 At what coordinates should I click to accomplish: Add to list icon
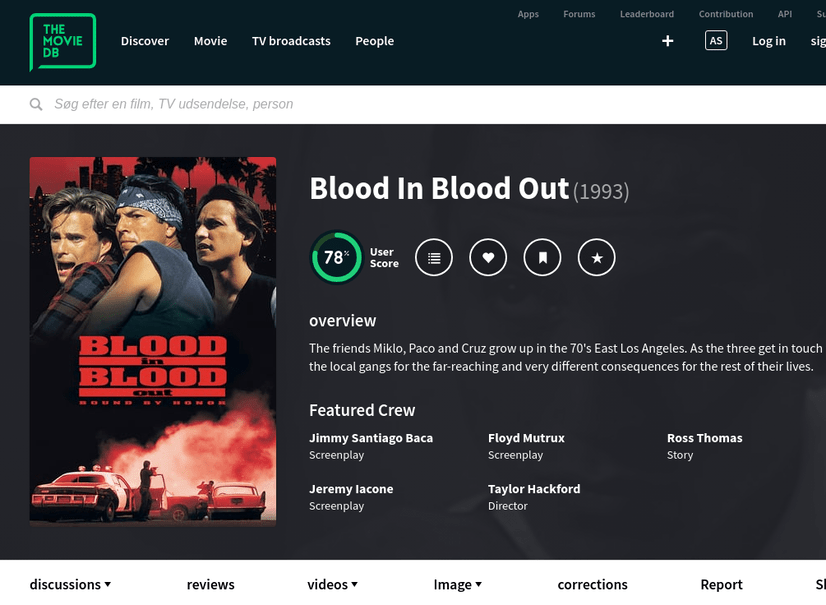(x=434, y=258)
